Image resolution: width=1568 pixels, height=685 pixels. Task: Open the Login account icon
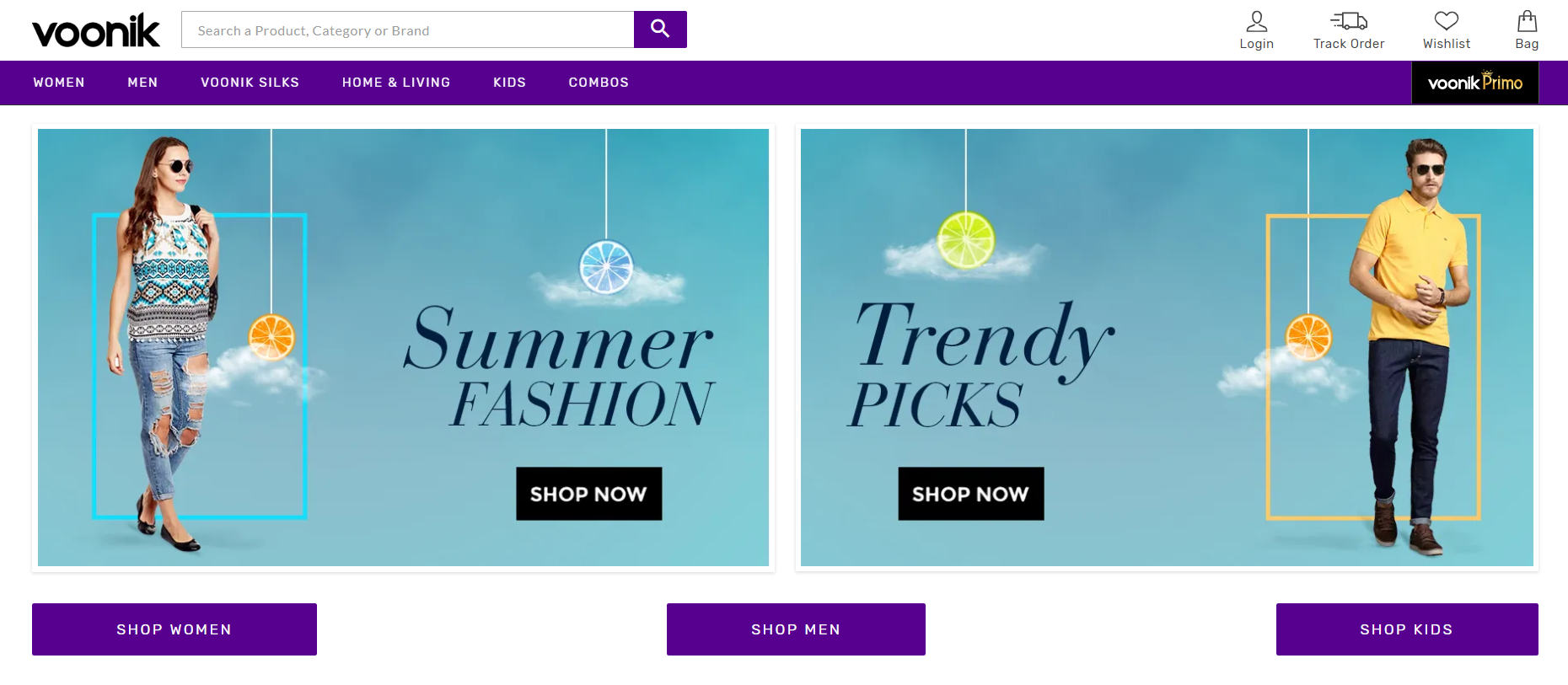coord(1256,24)
